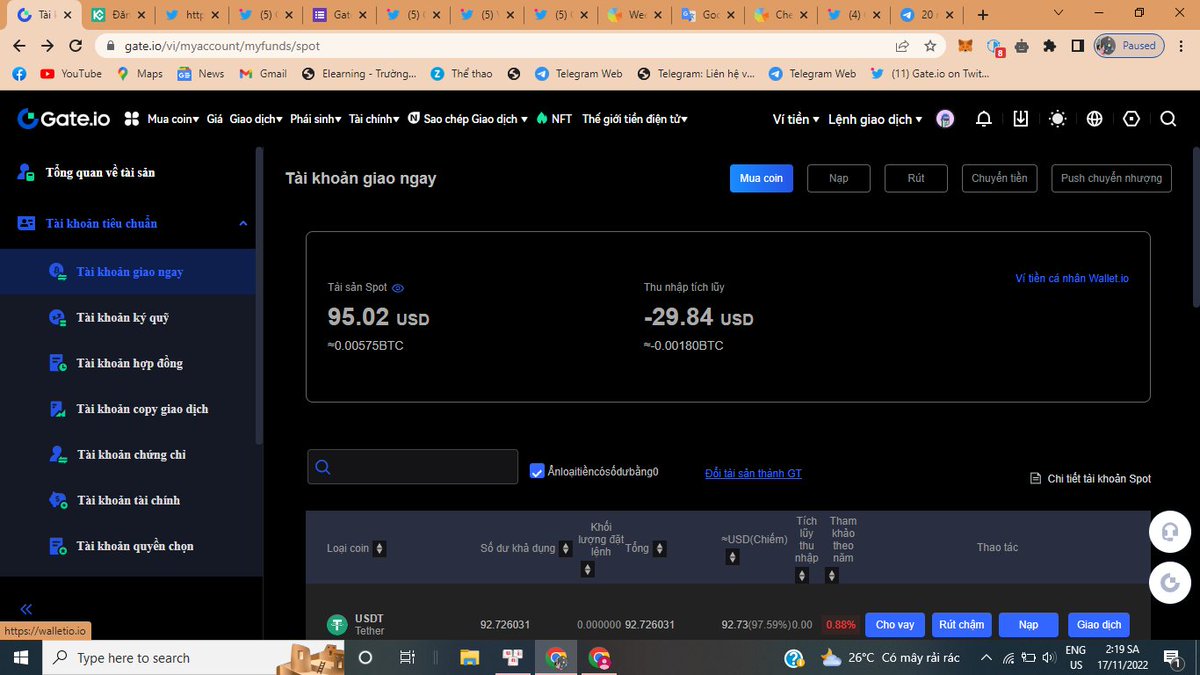Expand Thế giới tiền điện tử dropdown
The width and height of the screenshot is (1200, 675).
[635, 119]
